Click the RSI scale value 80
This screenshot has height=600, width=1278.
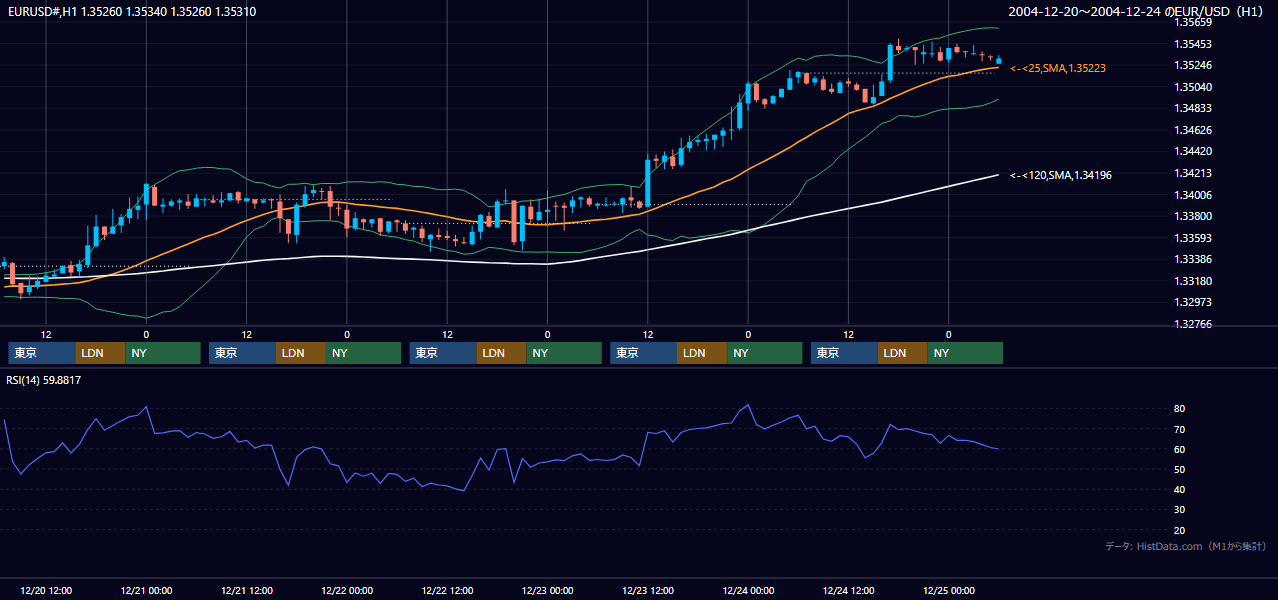[x=1180, y=409]
